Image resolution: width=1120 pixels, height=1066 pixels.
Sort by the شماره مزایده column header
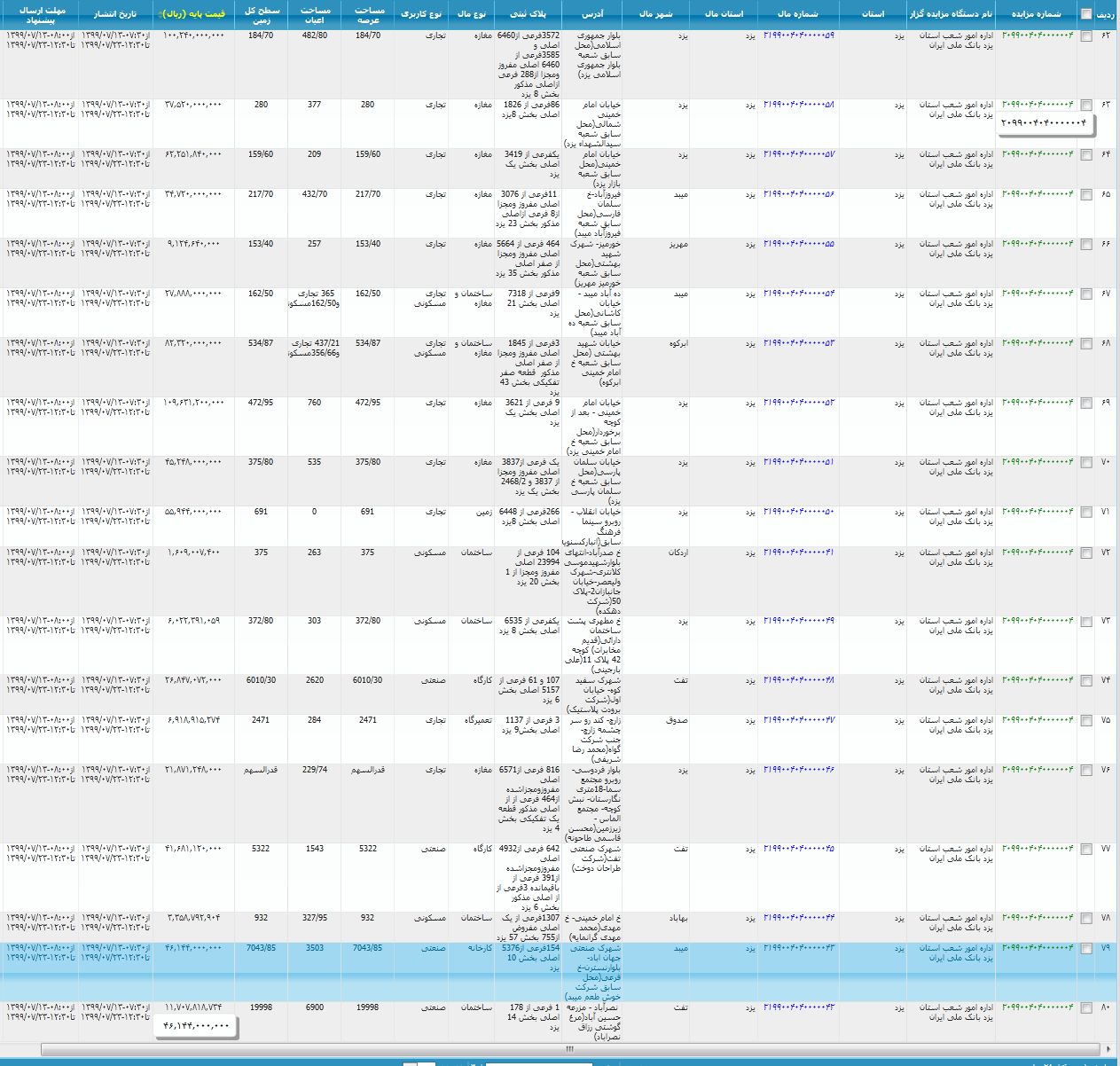[1037, 14]
